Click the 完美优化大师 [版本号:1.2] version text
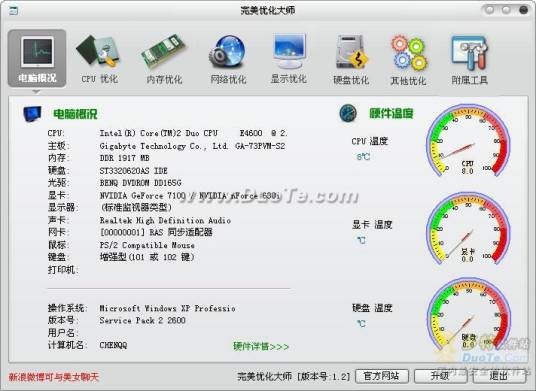This screenshot has height=391, width=536. click(294, 377)
